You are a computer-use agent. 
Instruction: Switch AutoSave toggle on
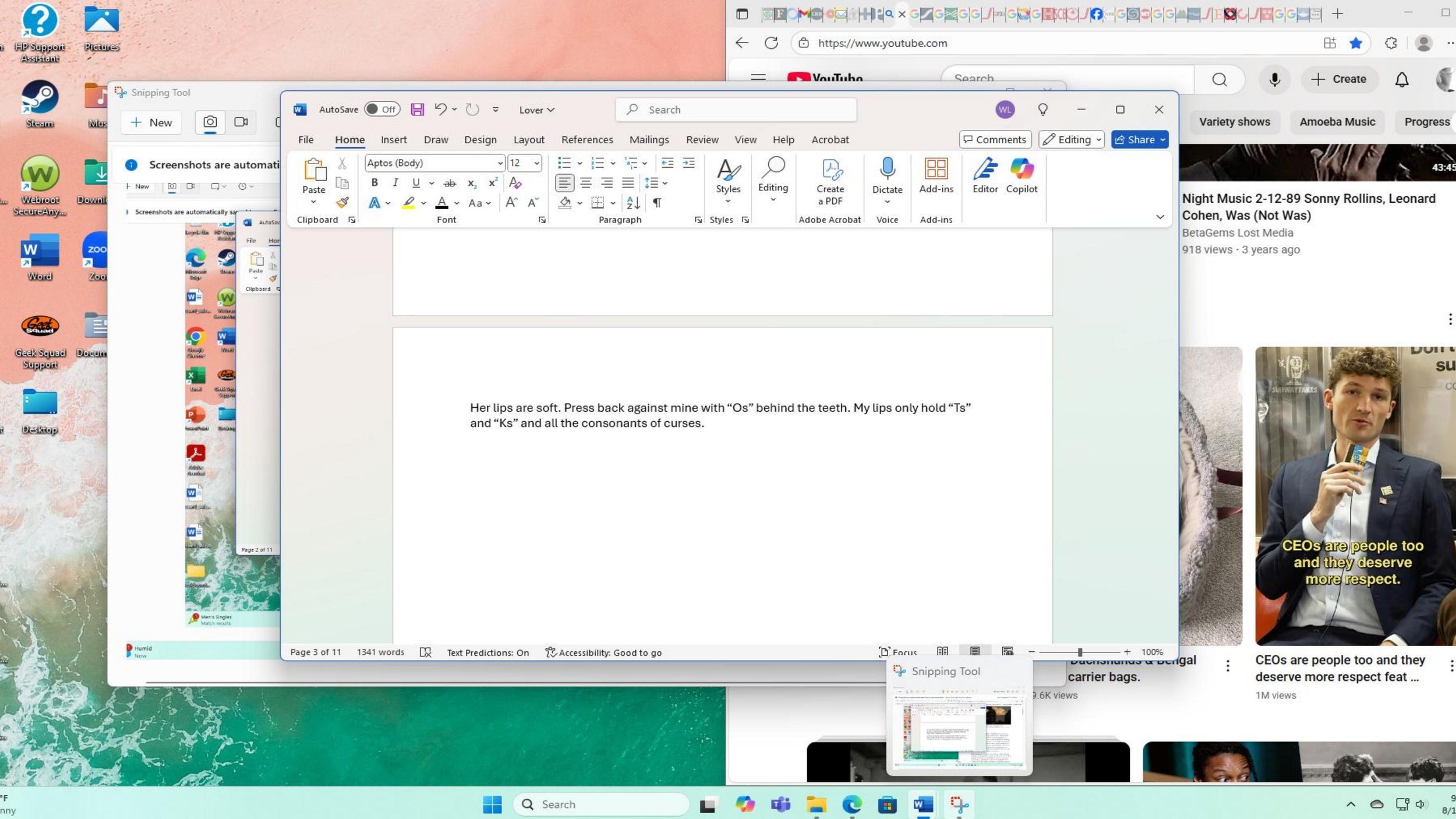click(x=381, y=110)
